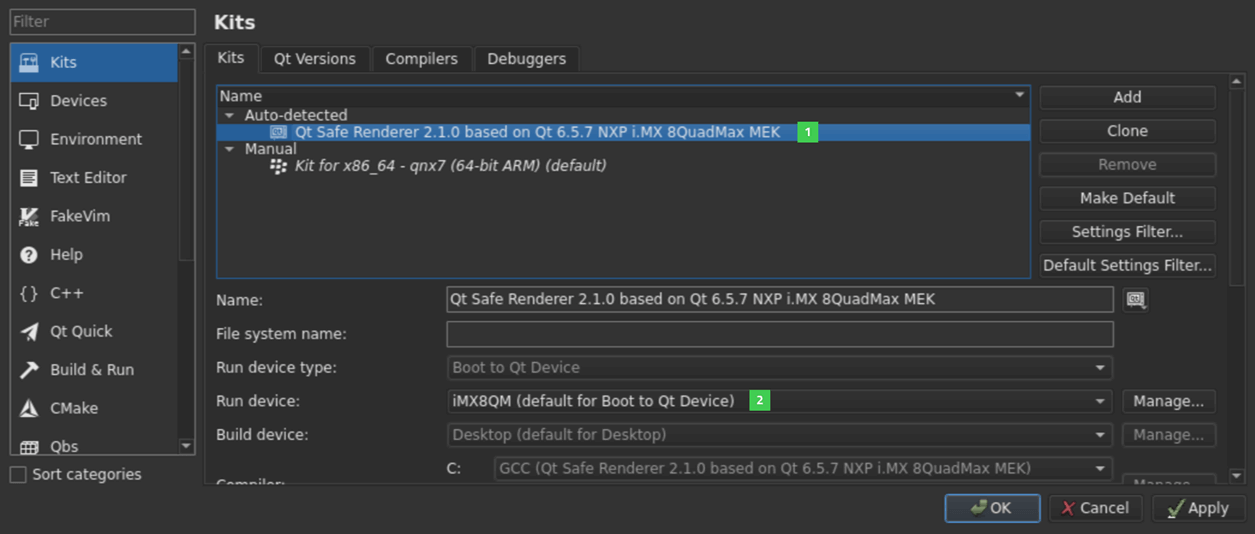Click the Filter search field
Image resolution: width=1255 pixels, height=534 pixels.
[x=102, y=22]
